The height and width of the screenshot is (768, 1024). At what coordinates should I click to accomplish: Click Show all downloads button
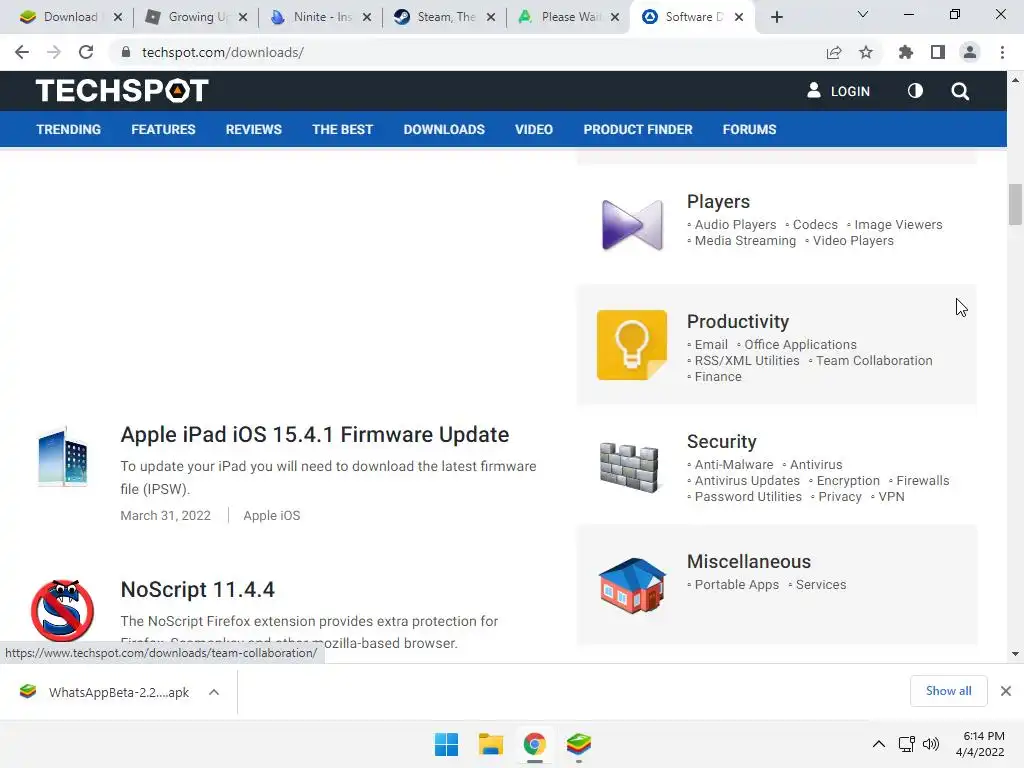pyautogui.click(x=948, y=691)
